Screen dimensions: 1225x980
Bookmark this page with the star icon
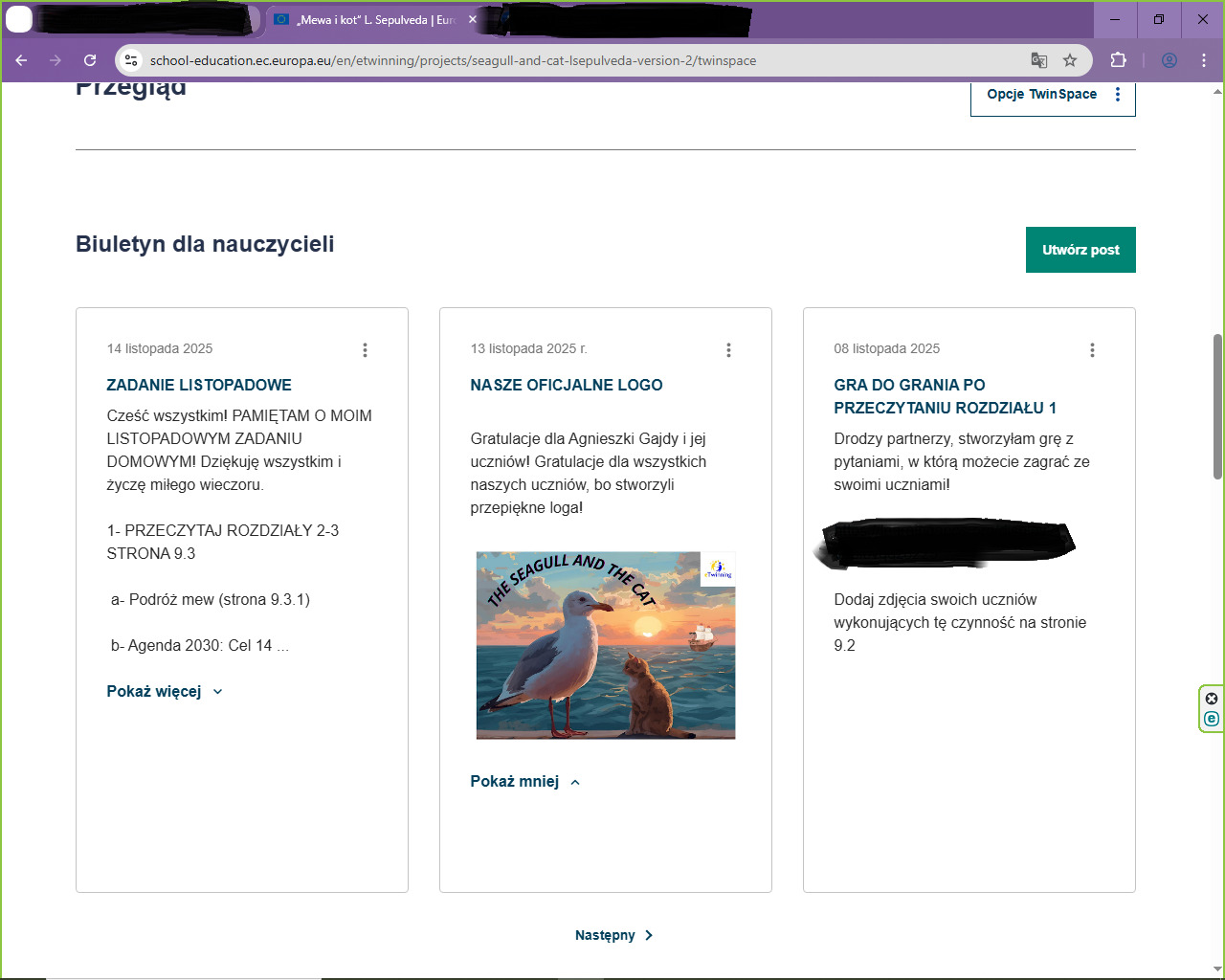coord(1070,60)
